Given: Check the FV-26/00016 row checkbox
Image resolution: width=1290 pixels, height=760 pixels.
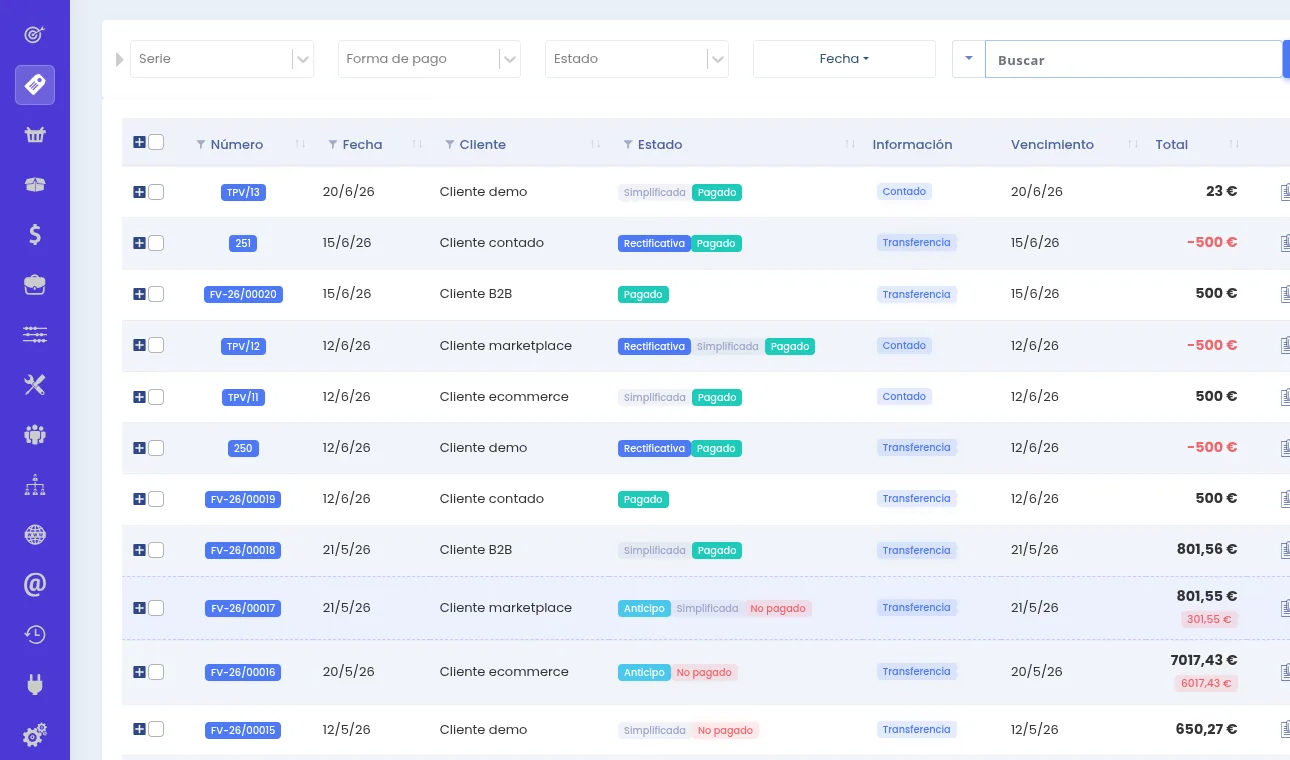Looking at the screenshot, I should tap(156, 672).
